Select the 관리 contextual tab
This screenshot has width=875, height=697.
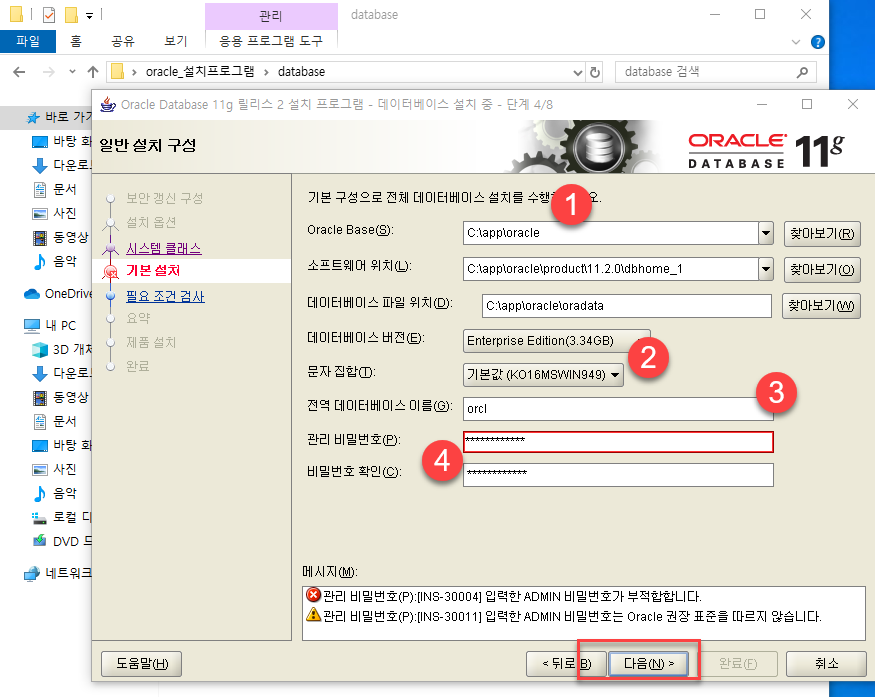click(x=271, y=16)
